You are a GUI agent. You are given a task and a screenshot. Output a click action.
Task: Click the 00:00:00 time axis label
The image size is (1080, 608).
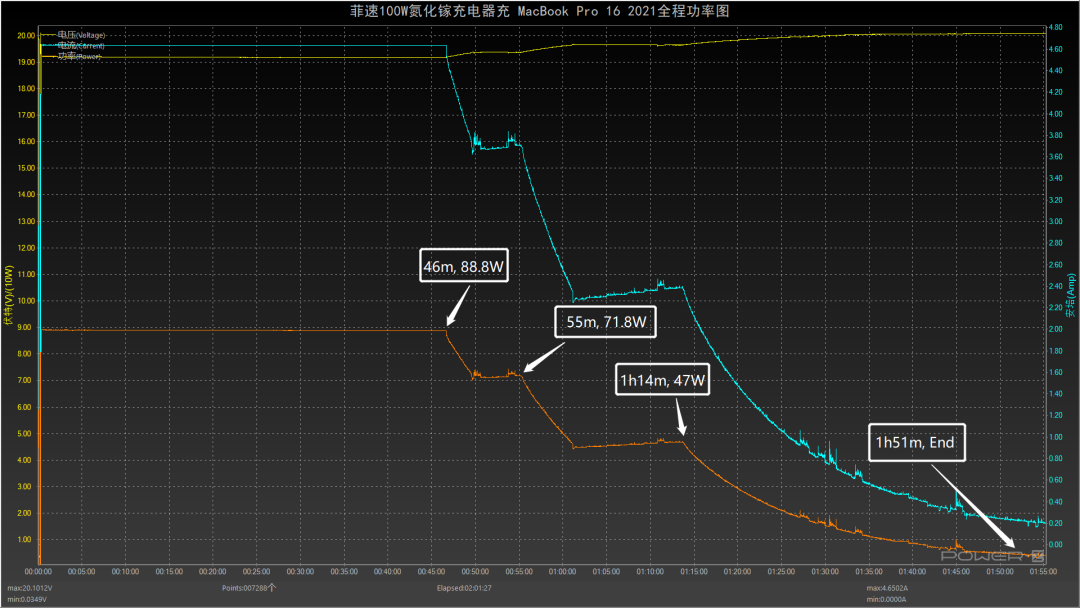(x=38, y=572)
